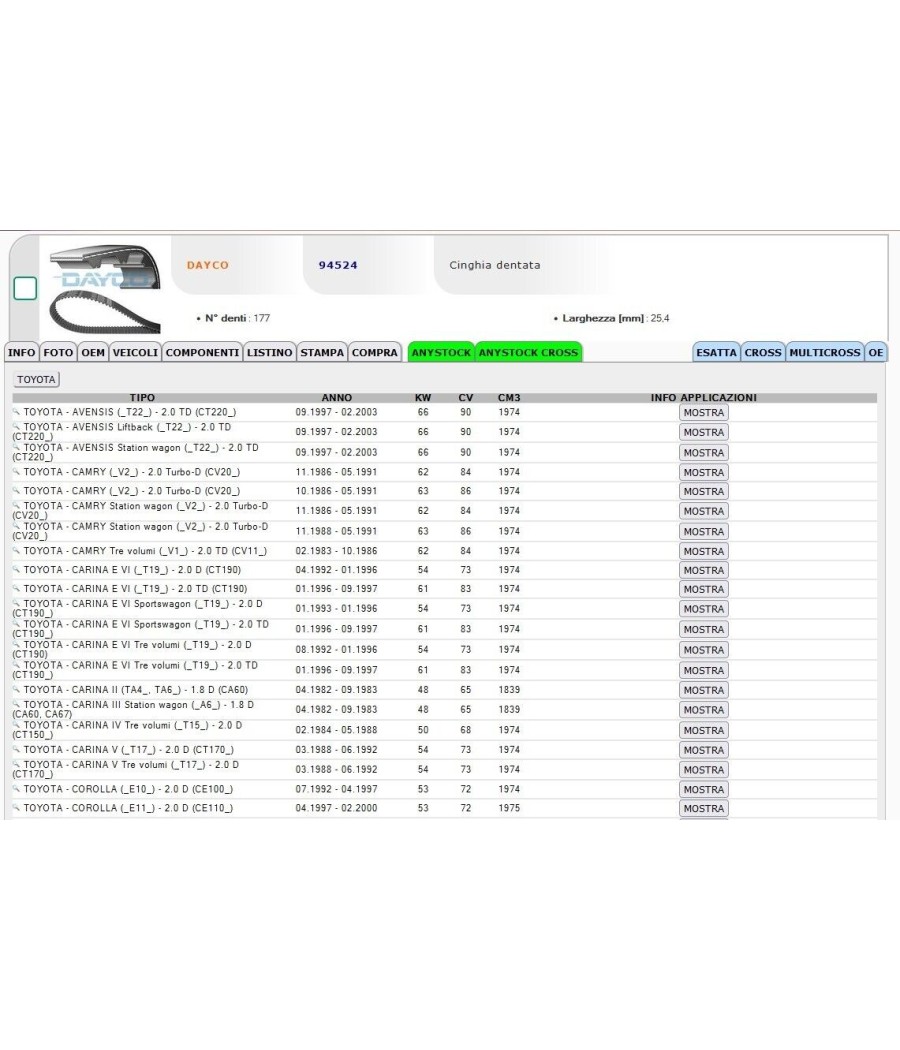Click the TIPO column header

tap(142, 397)
